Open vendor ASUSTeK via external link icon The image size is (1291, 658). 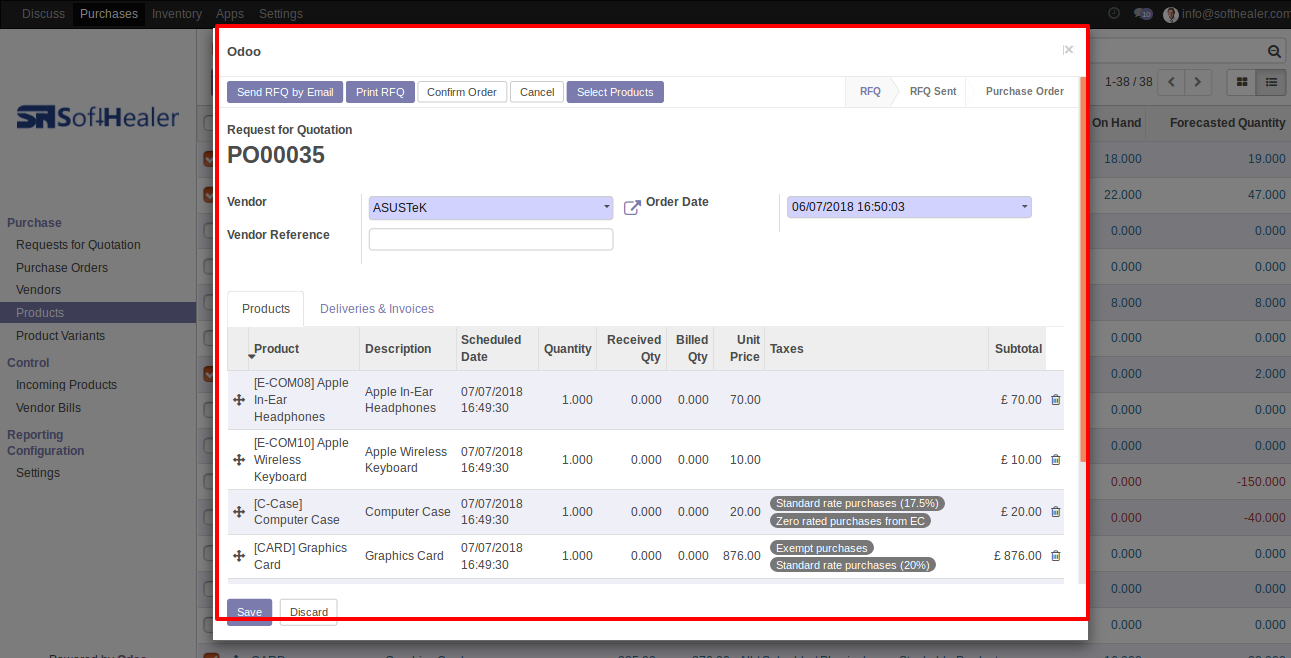[x=632, y=208]
